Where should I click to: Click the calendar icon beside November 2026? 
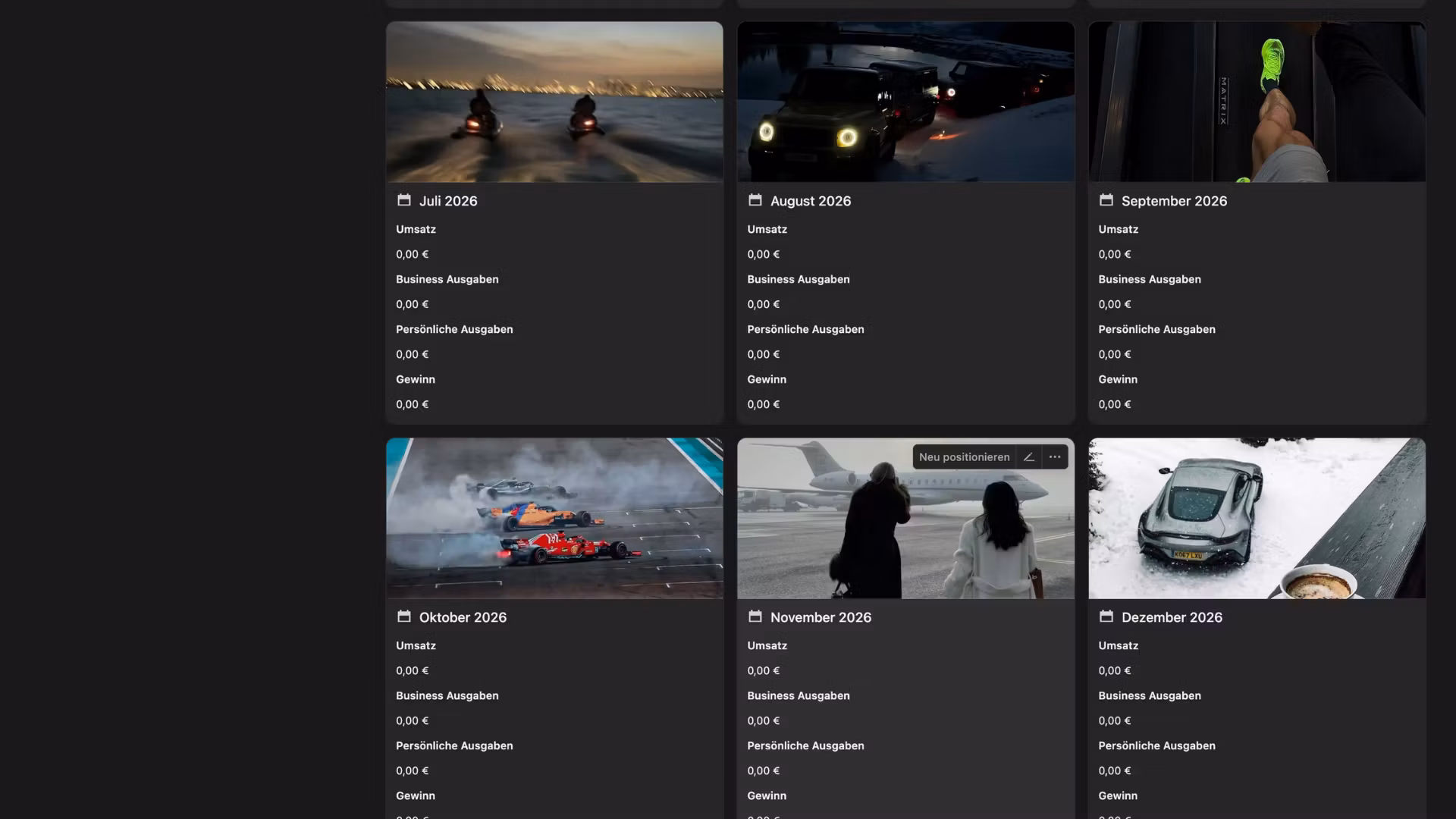click(x=755, y=617)
